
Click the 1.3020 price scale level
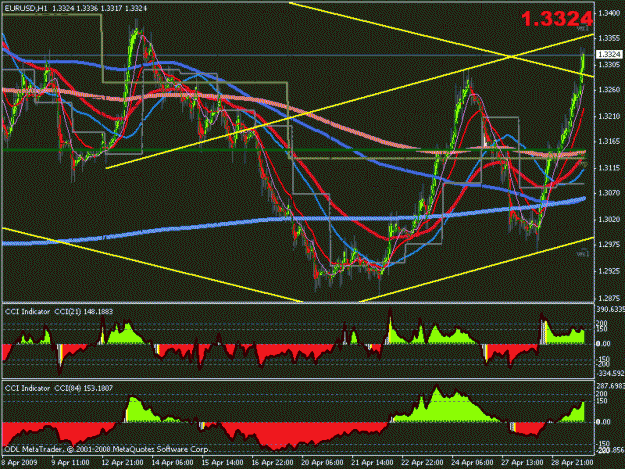(x=609, y=220)
